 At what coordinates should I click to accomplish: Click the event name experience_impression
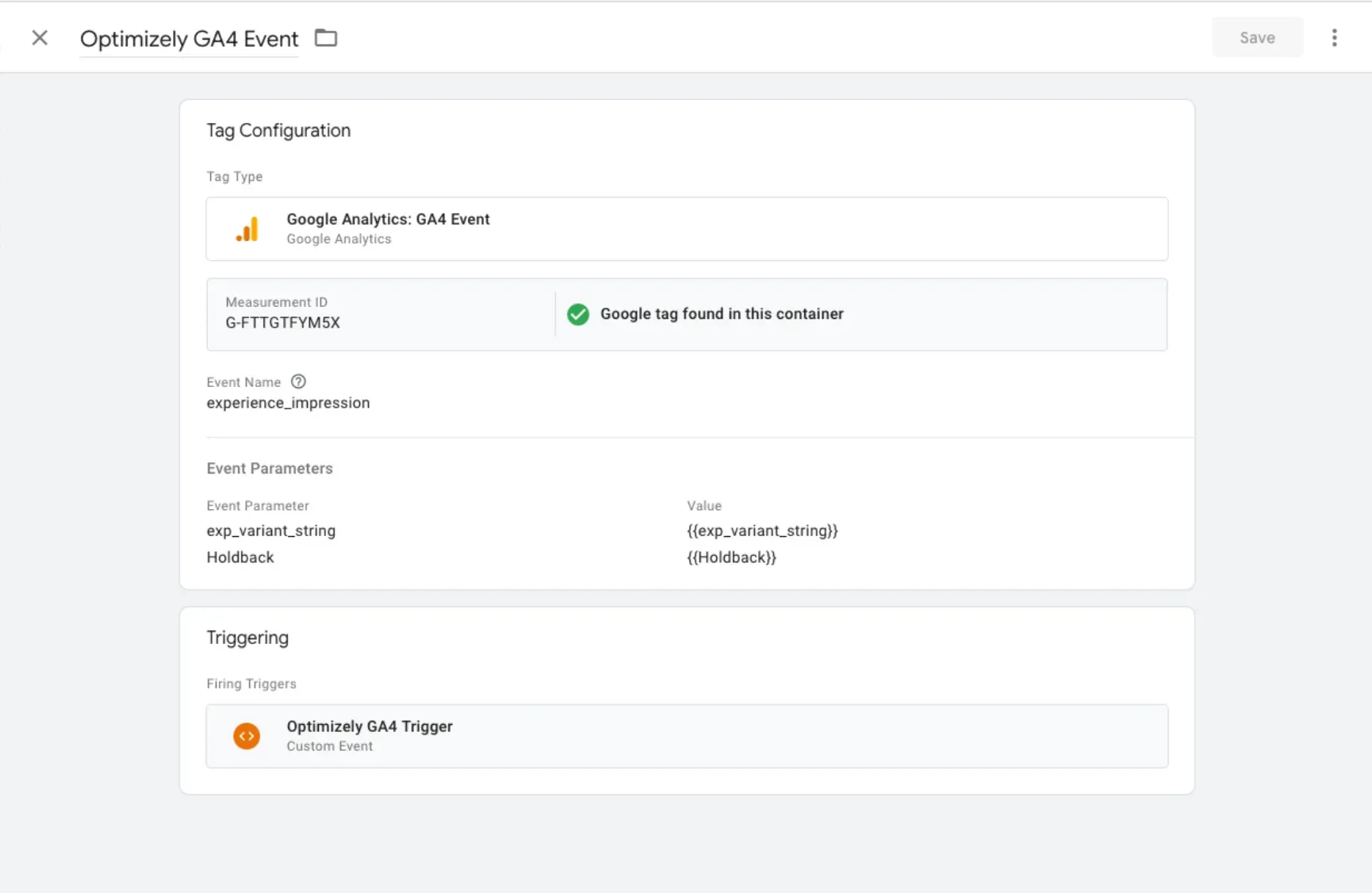click(288, 403)
